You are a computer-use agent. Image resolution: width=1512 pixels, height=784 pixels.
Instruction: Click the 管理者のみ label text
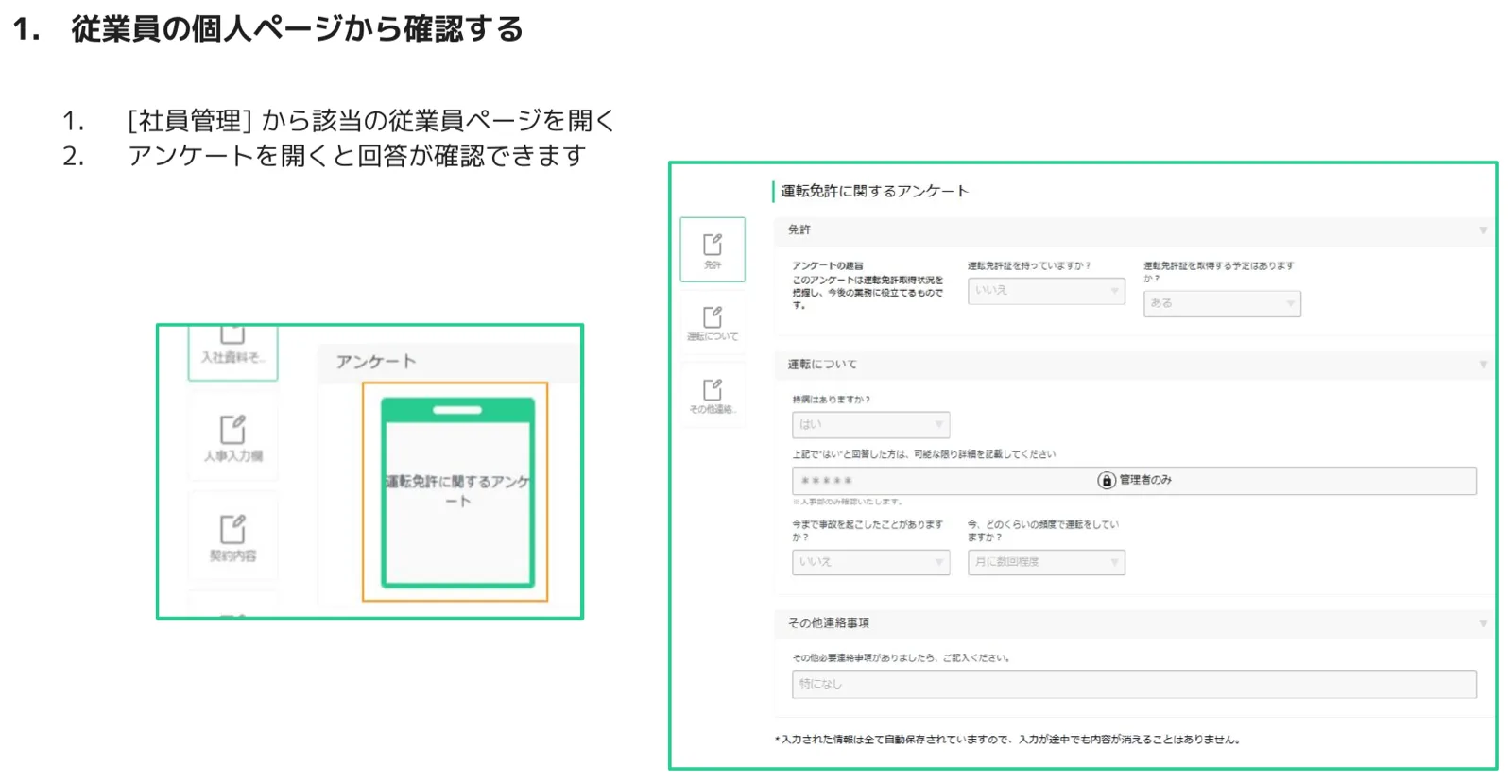coord(1146,480)
